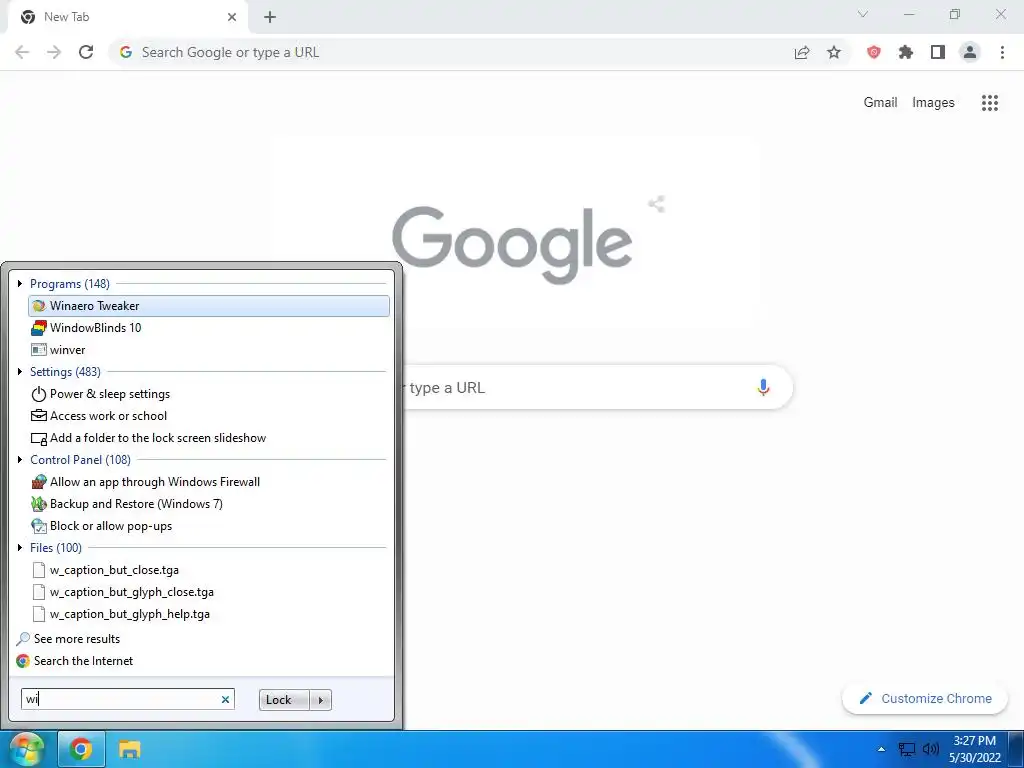Toggle the Chrome side panel icon
1024x768 pixels.
click(938, 52)
